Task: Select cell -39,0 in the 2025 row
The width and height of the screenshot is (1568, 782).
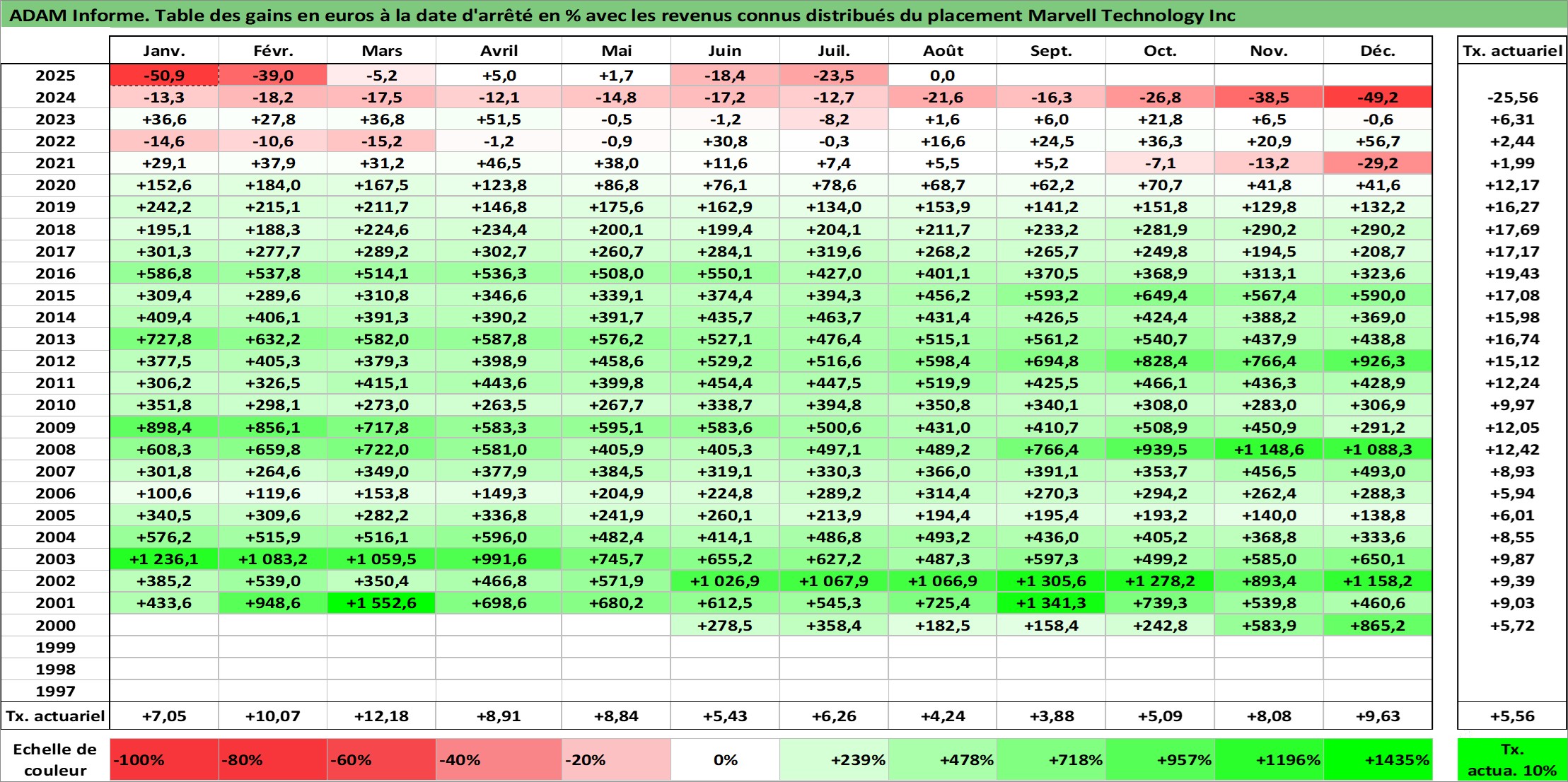Action: coord(273,76)
